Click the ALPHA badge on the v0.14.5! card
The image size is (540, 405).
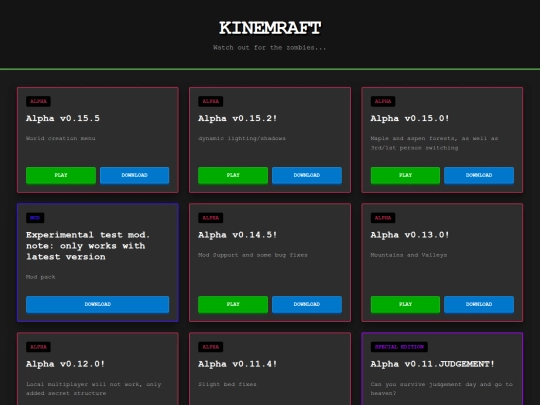pos(211,218)
